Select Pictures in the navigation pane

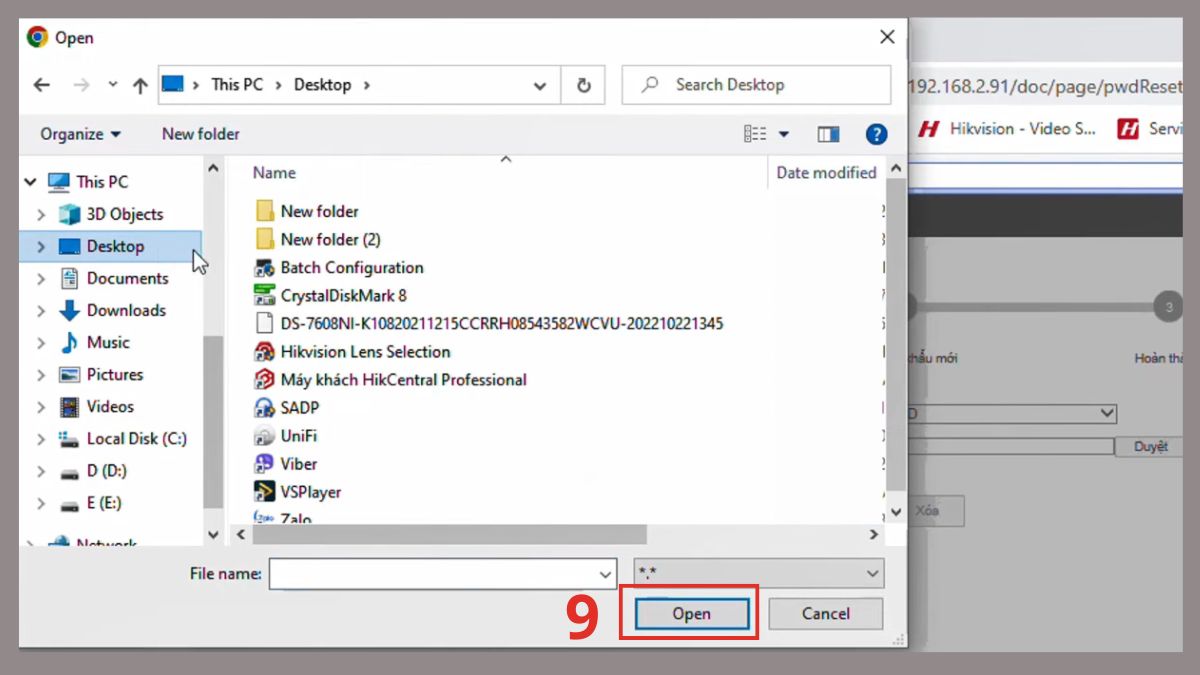click(x=114, y=374)
